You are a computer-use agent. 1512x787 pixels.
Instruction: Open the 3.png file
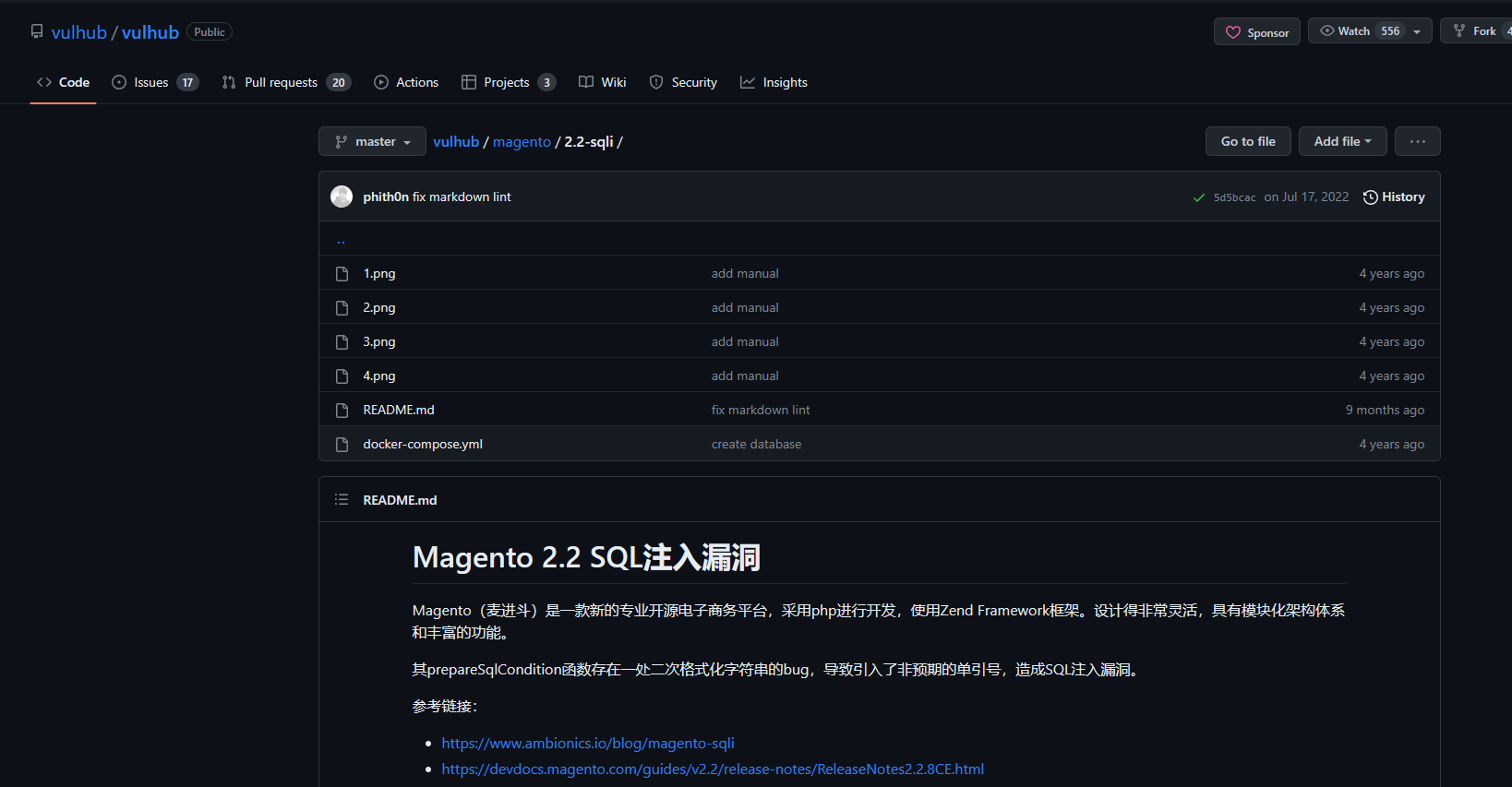[x=379, y=342]
